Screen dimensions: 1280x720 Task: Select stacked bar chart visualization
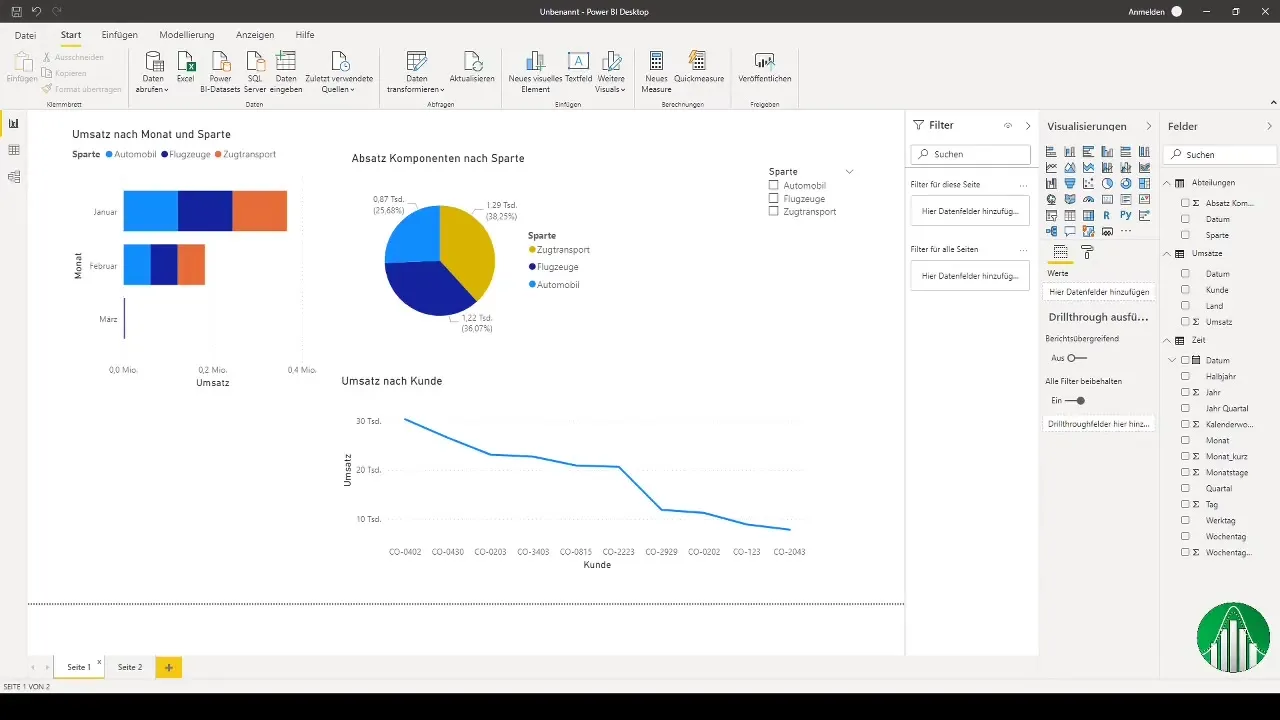(1051, 152)
